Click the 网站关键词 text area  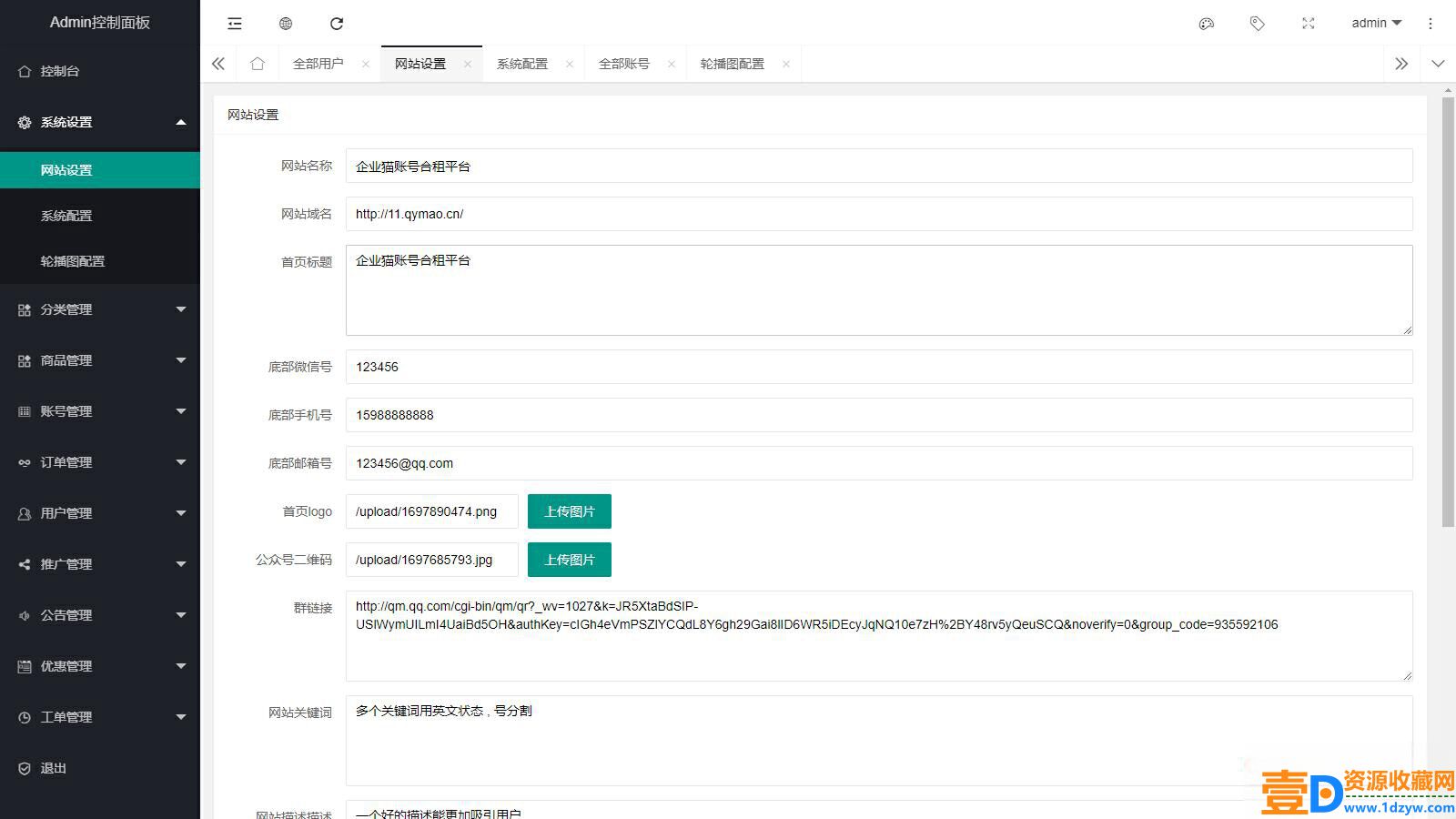point(879,741)
